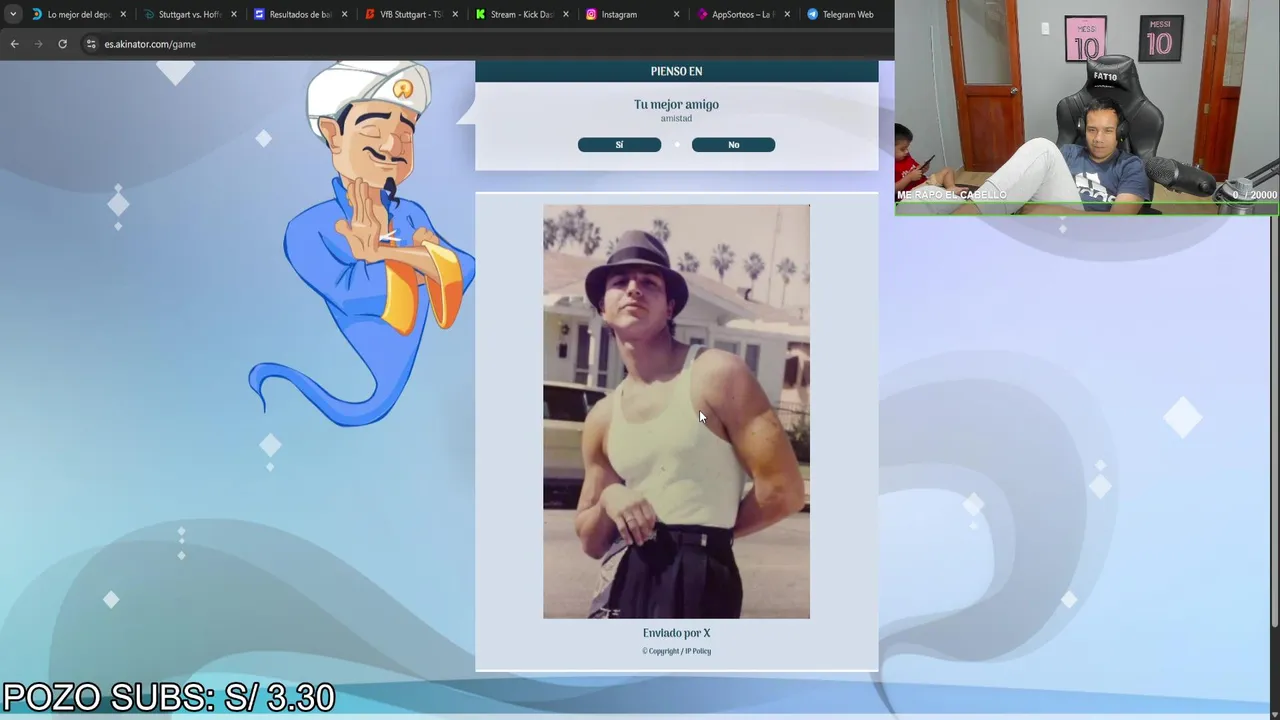This screenshot has height=720, width=1280.
Task: Open the Copyright / IP Policy link
Action: (x=676, y=651)
